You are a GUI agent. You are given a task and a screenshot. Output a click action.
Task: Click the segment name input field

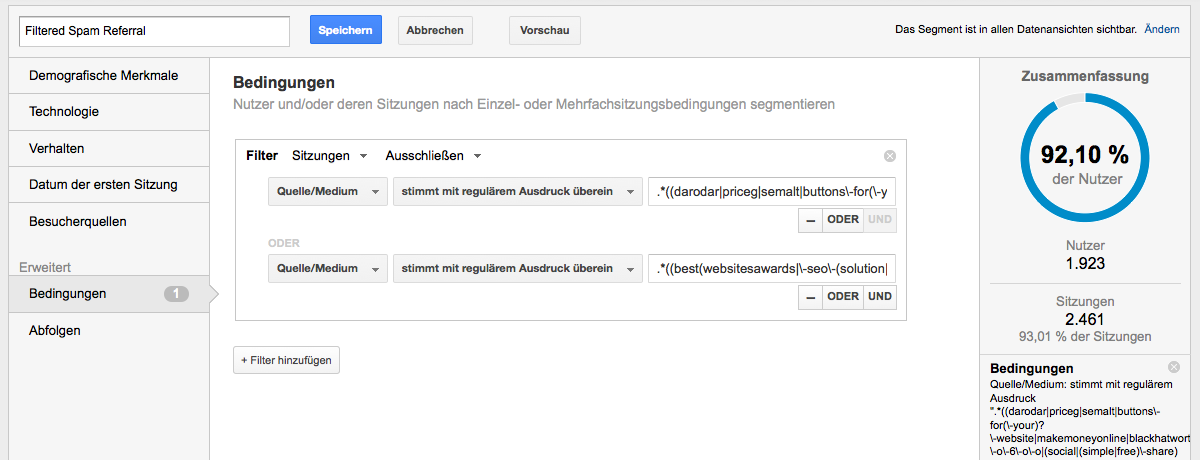click(154, 31)
